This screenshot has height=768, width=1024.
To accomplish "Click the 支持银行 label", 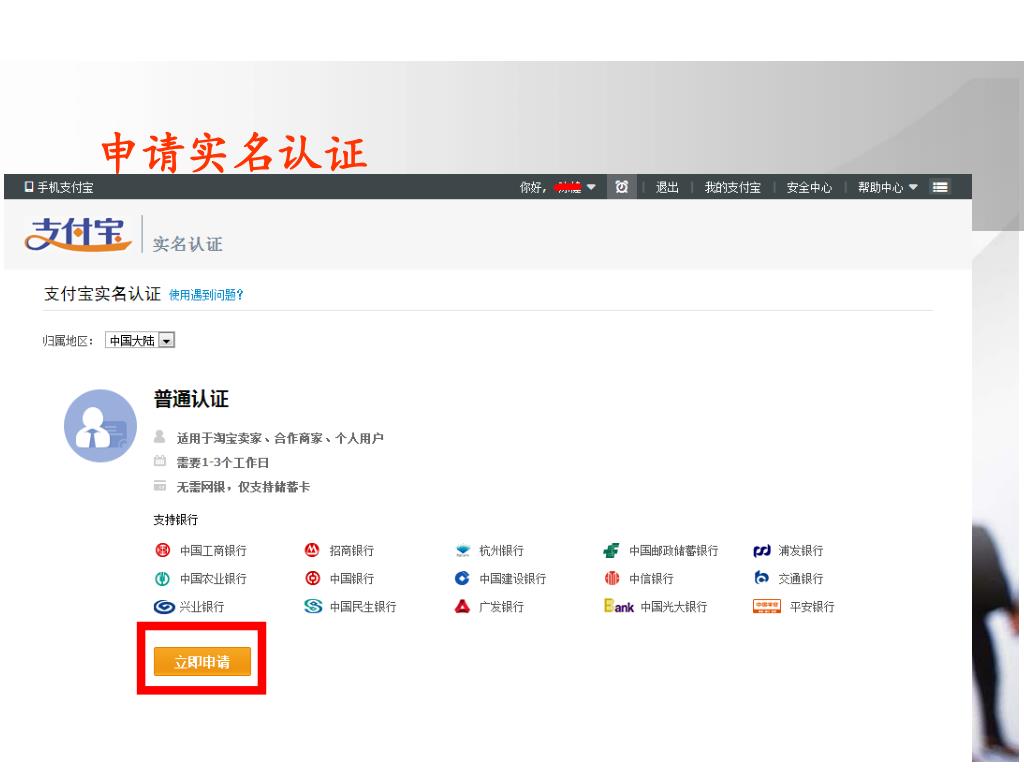I will click(176, 520).
